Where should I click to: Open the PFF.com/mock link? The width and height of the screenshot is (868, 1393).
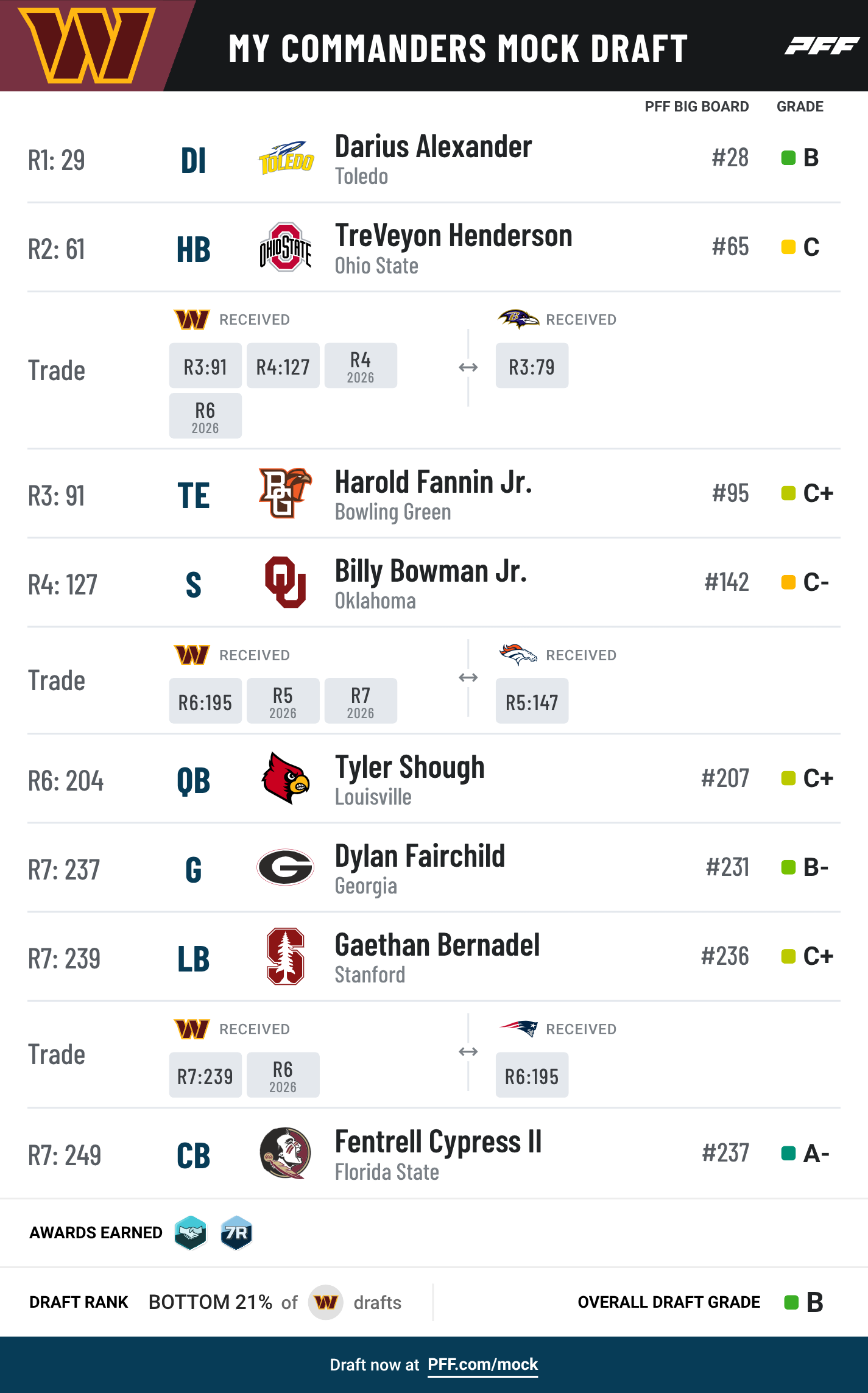click(x=483, y=1364)
